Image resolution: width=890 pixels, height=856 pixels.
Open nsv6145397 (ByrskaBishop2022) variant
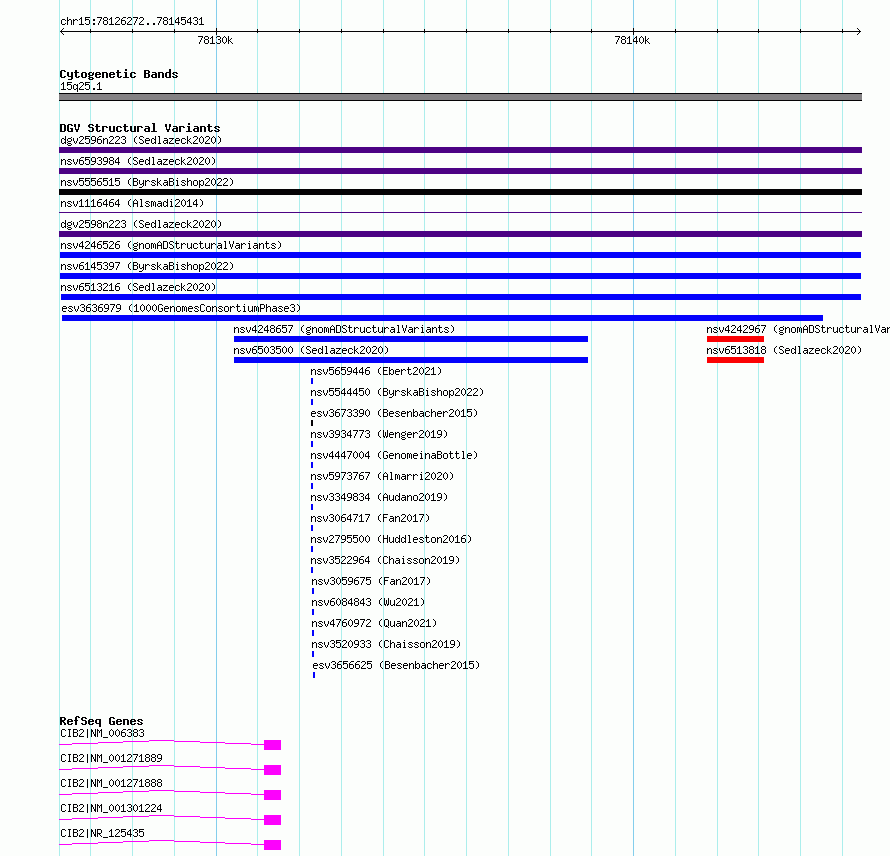point(147,266)
